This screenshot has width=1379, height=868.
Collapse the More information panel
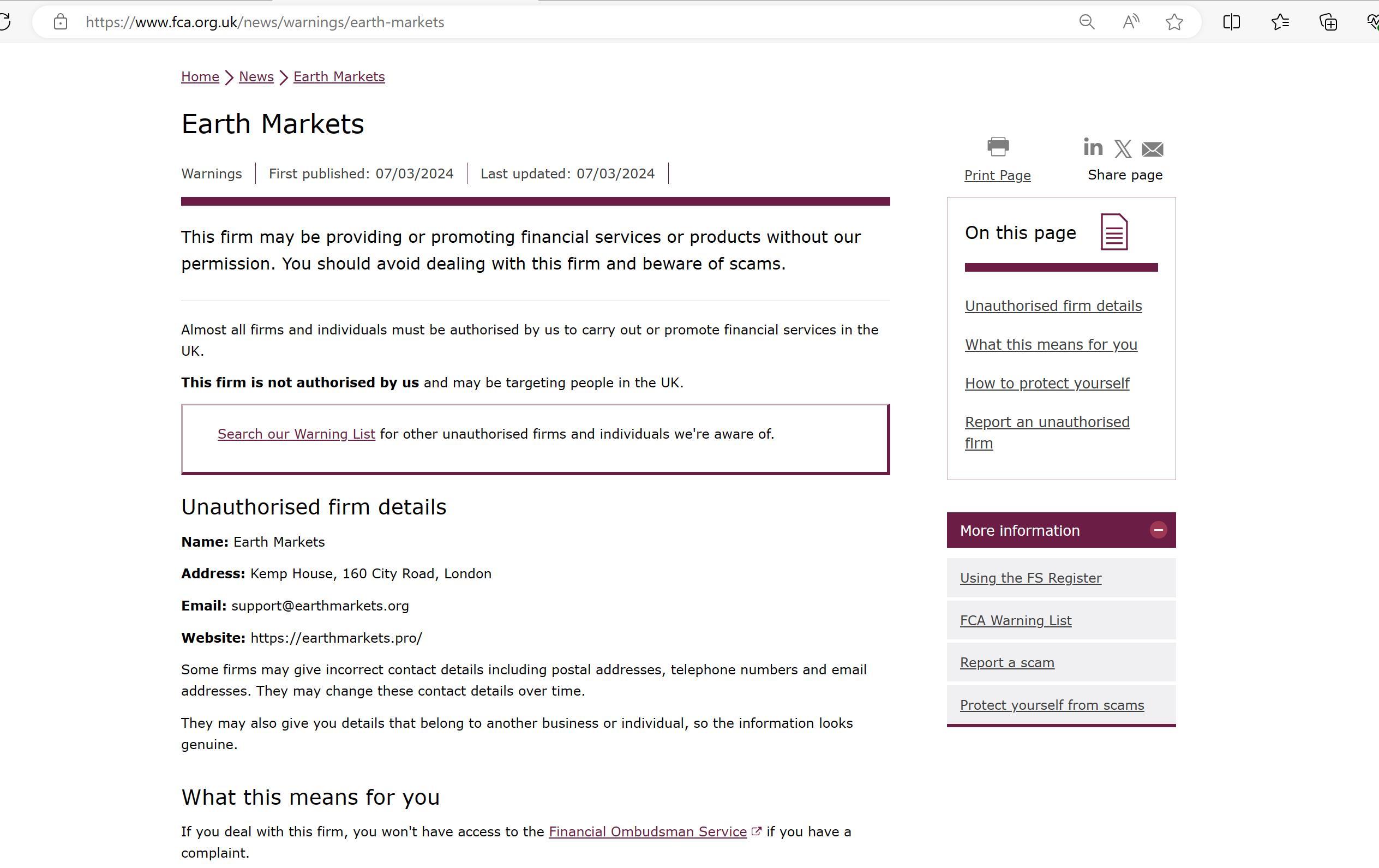point(1158,530)
